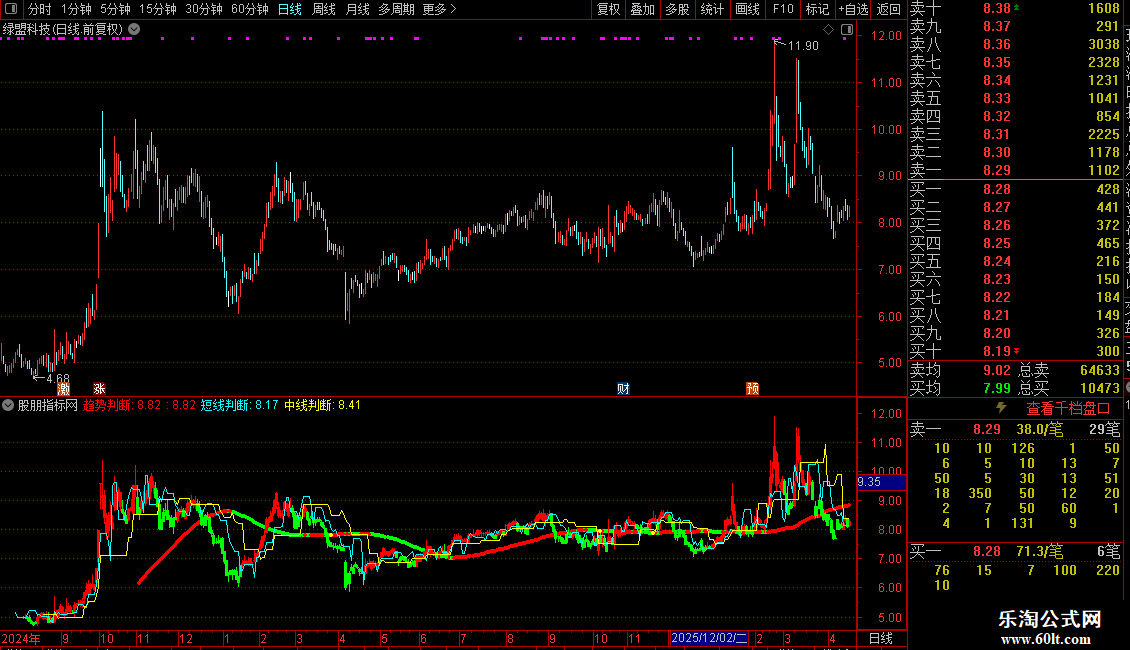1130x650 pixels.
Task: Switch to 月线 monthly chart
Action: point(357,9)
